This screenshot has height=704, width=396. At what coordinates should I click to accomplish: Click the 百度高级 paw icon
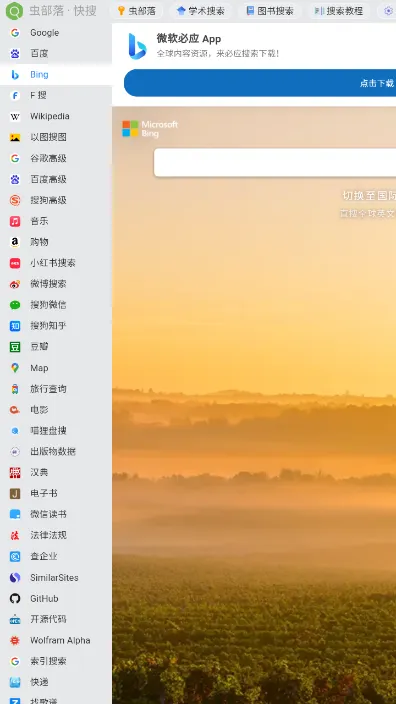[15, 180]
